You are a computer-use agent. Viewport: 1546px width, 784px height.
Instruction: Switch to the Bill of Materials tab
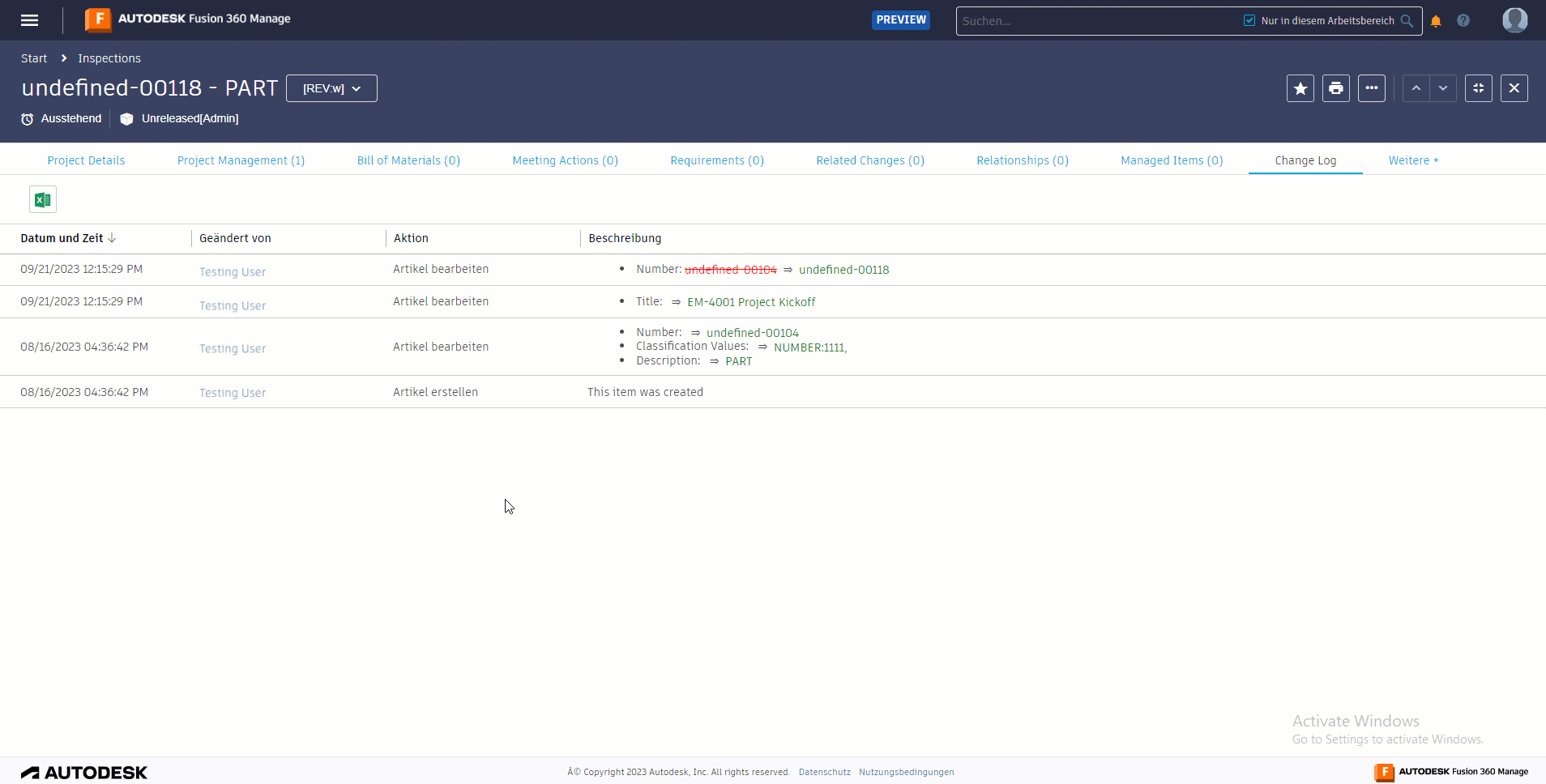(x=408, y=160)
